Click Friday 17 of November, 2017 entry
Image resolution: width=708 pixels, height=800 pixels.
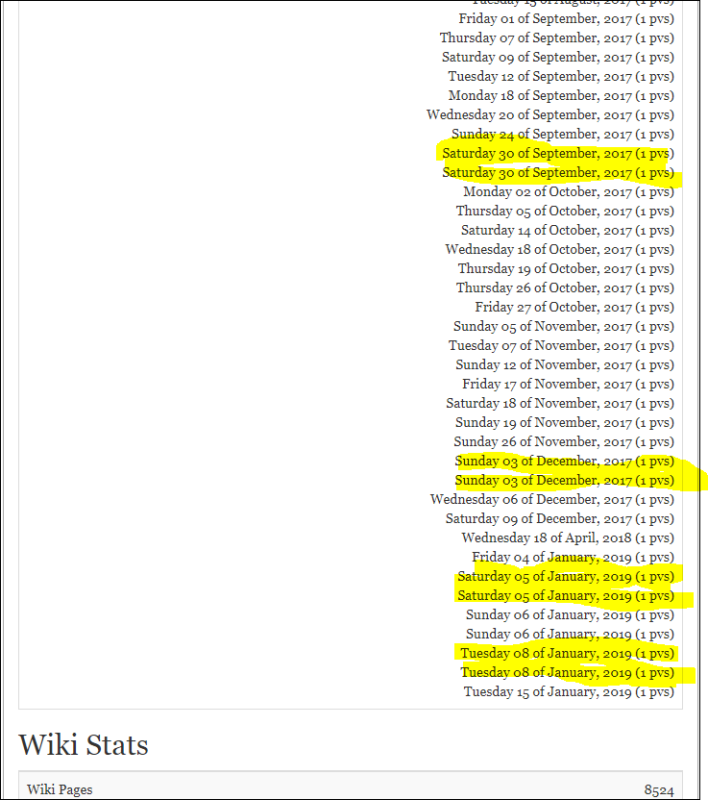point(568,384)
